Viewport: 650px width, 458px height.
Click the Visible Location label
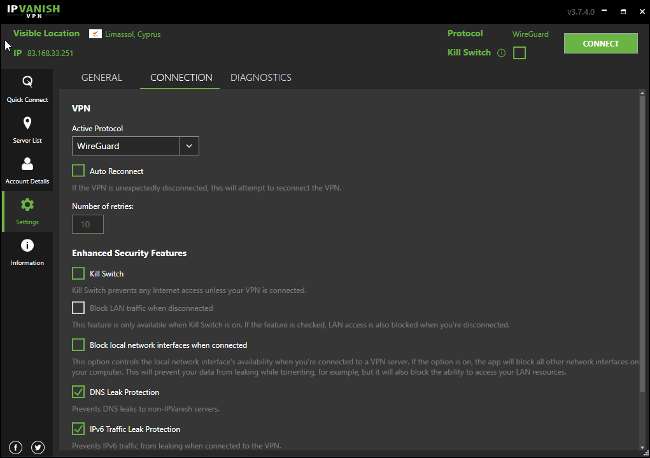[46, 33]
